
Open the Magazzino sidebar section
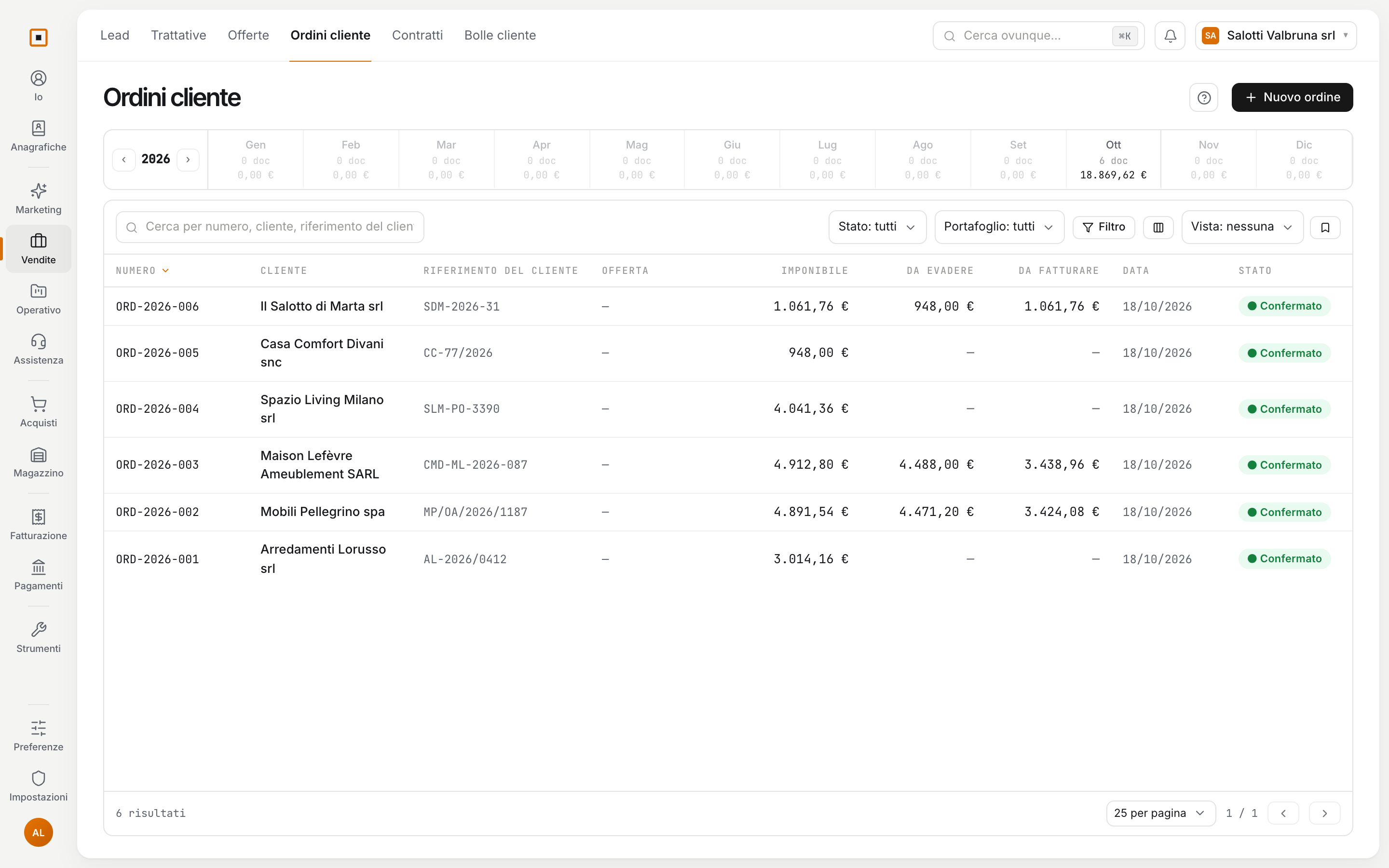point(39,463)
